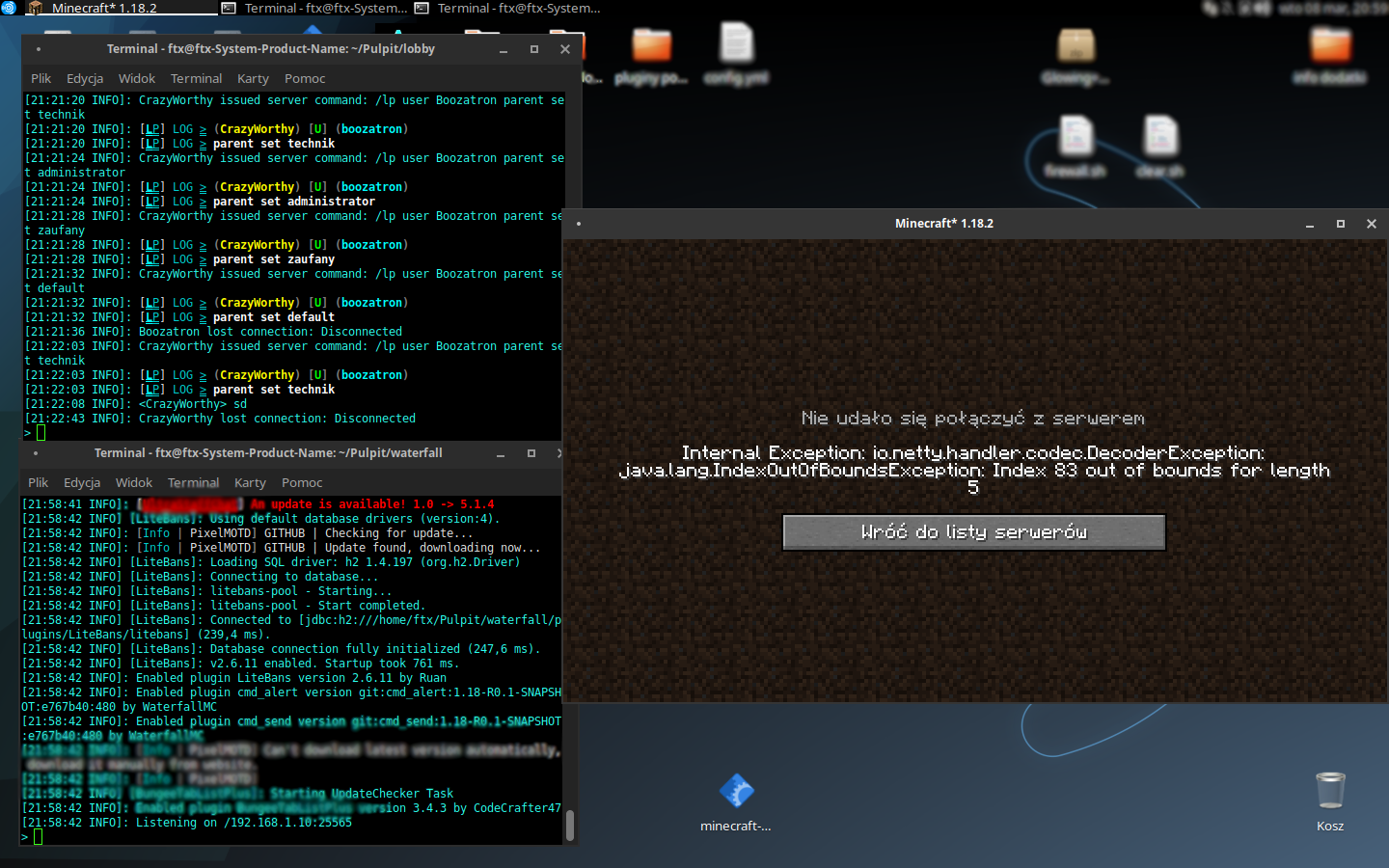This screenshot has height=868, width=1389.
Task: Select the firewall.sh script icon
Action: 1076,138
